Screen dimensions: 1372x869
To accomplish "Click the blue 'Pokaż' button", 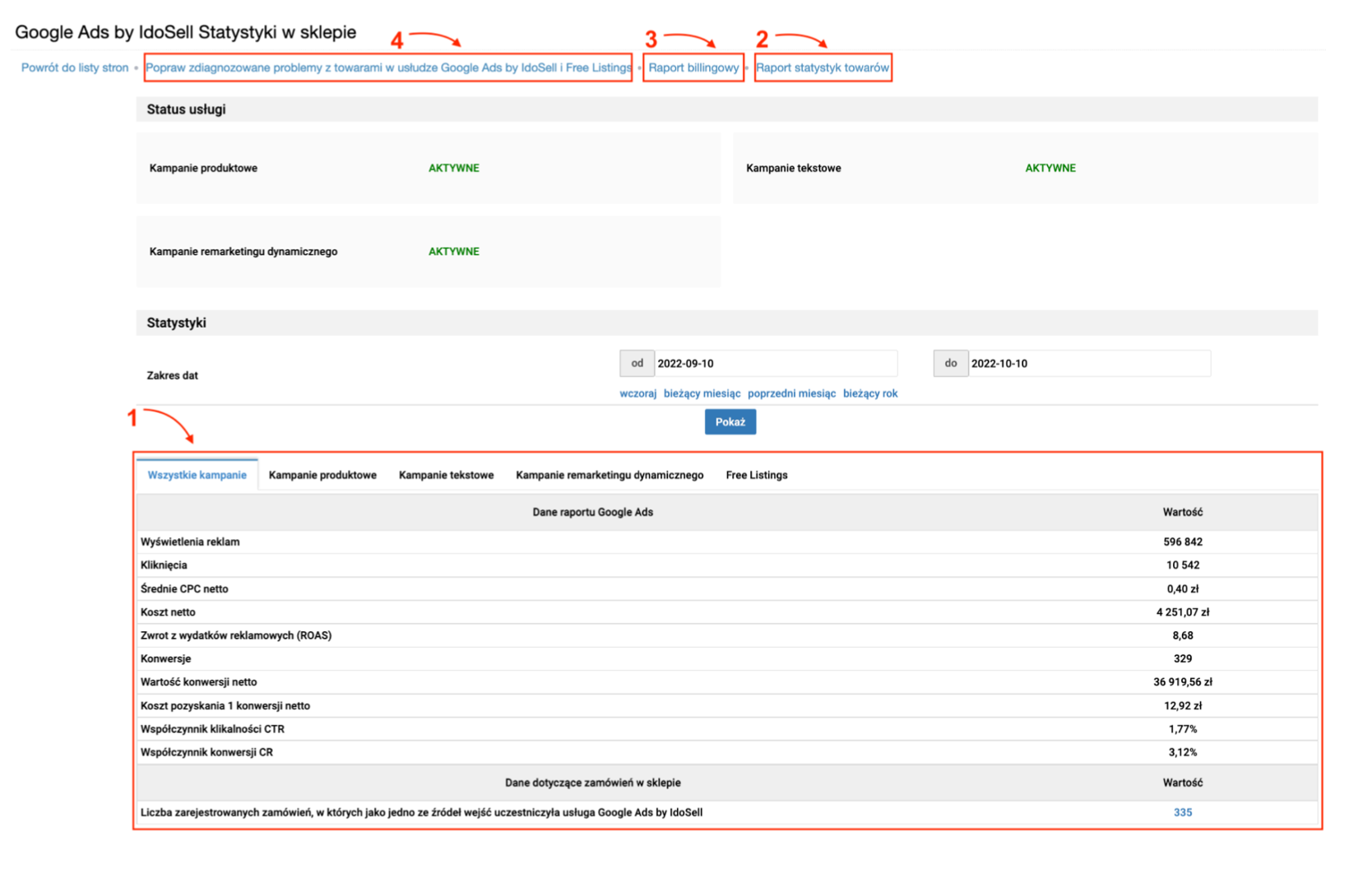I will (x=730, y=422).
